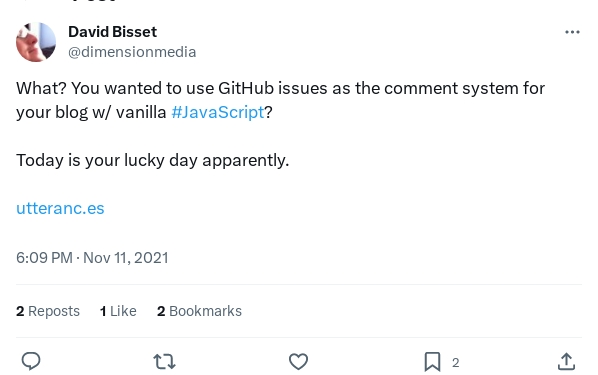
Task: View the 1 Like list
Action: (118, 311)
